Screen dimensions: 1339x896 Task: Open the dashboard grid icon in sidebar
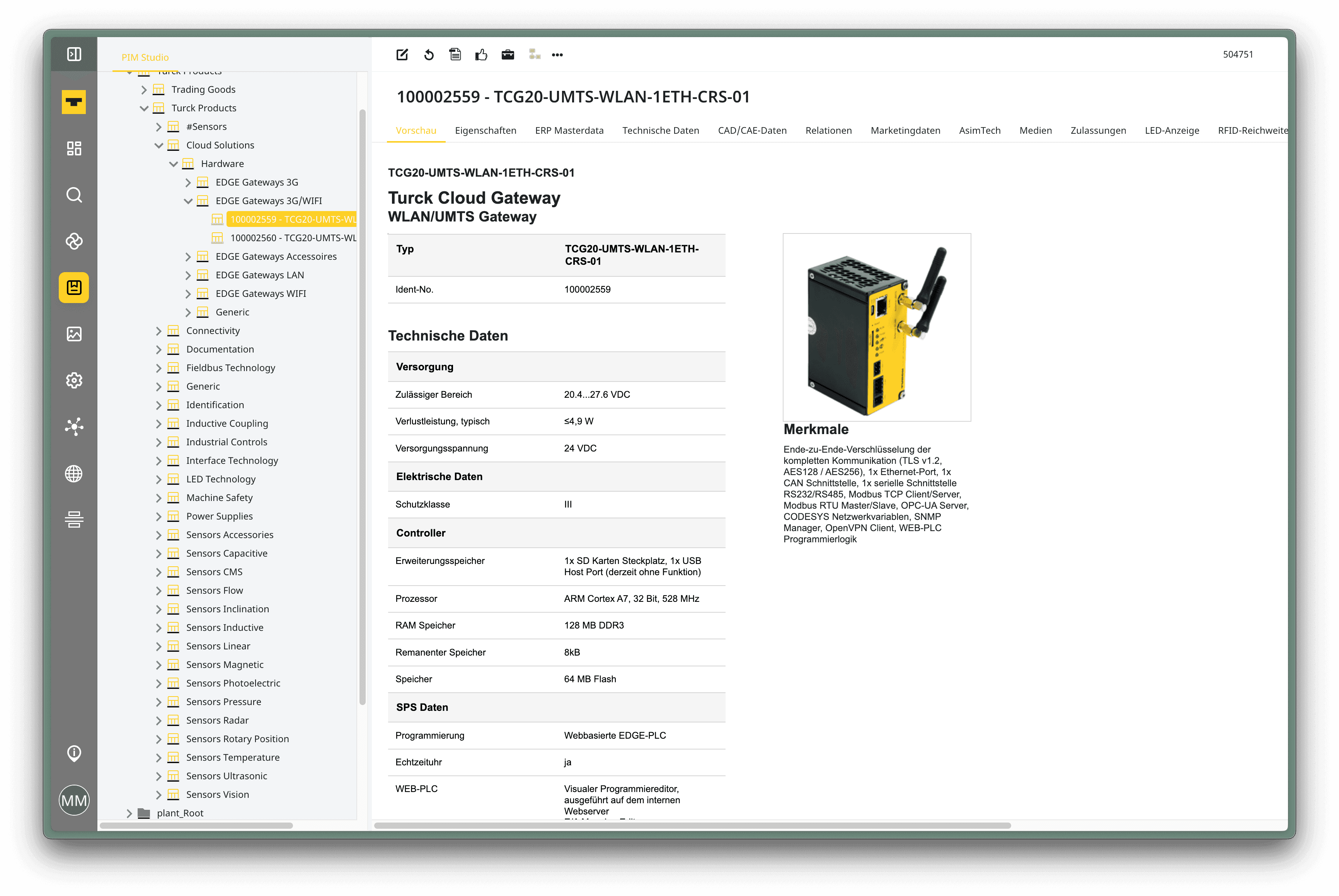[74, 148]
